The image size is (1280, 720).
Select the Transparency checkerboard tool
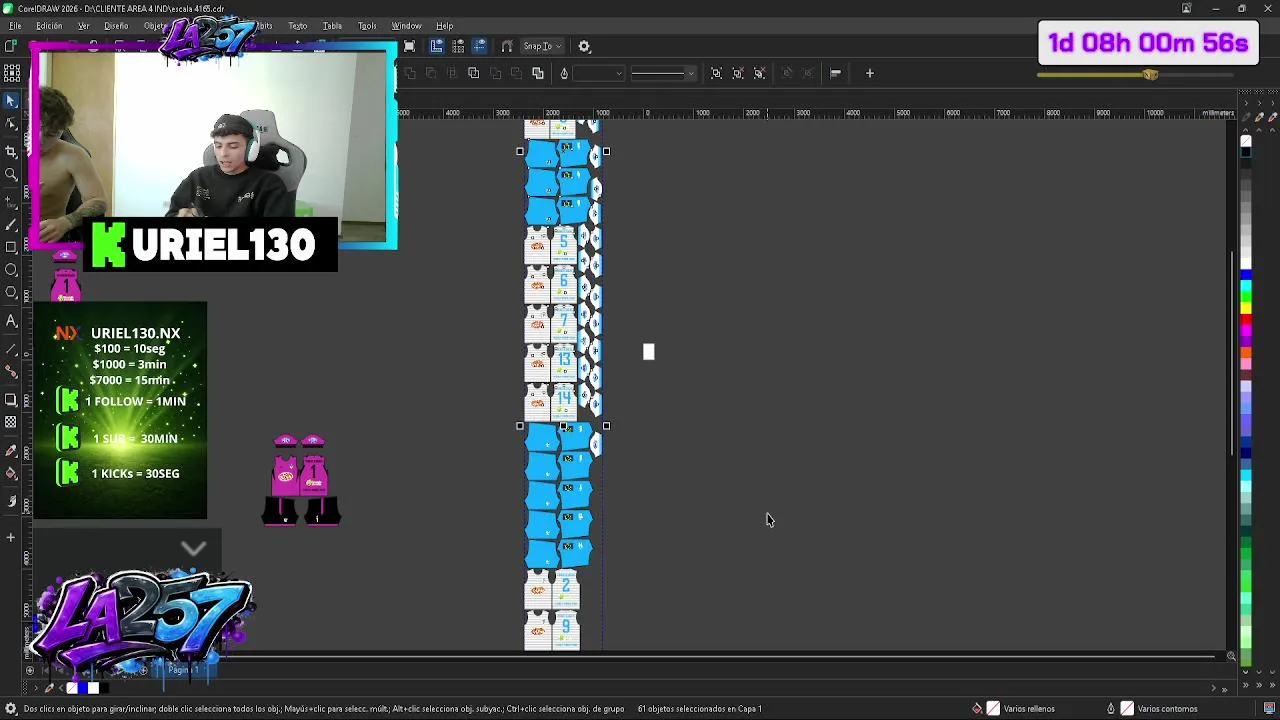tap(11, 423)
